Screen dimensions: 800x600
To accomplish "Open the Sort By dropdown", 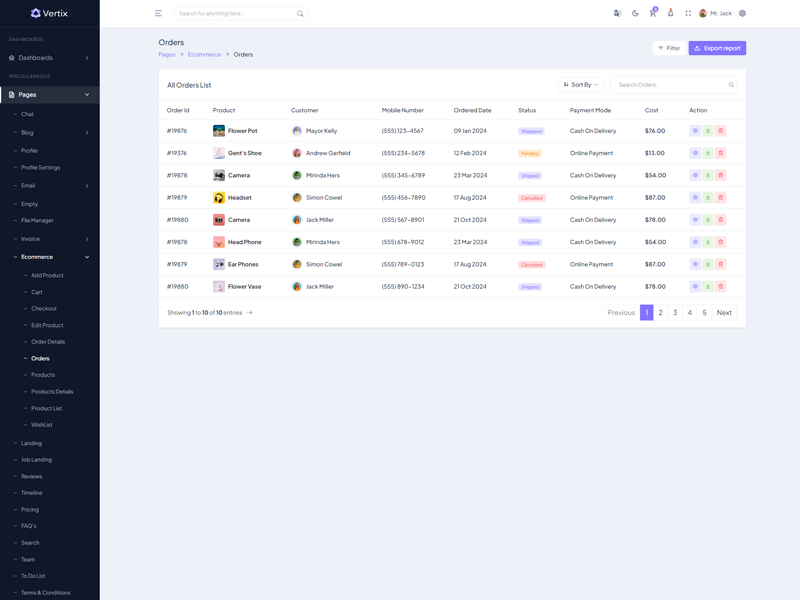I will coord(580,85).
